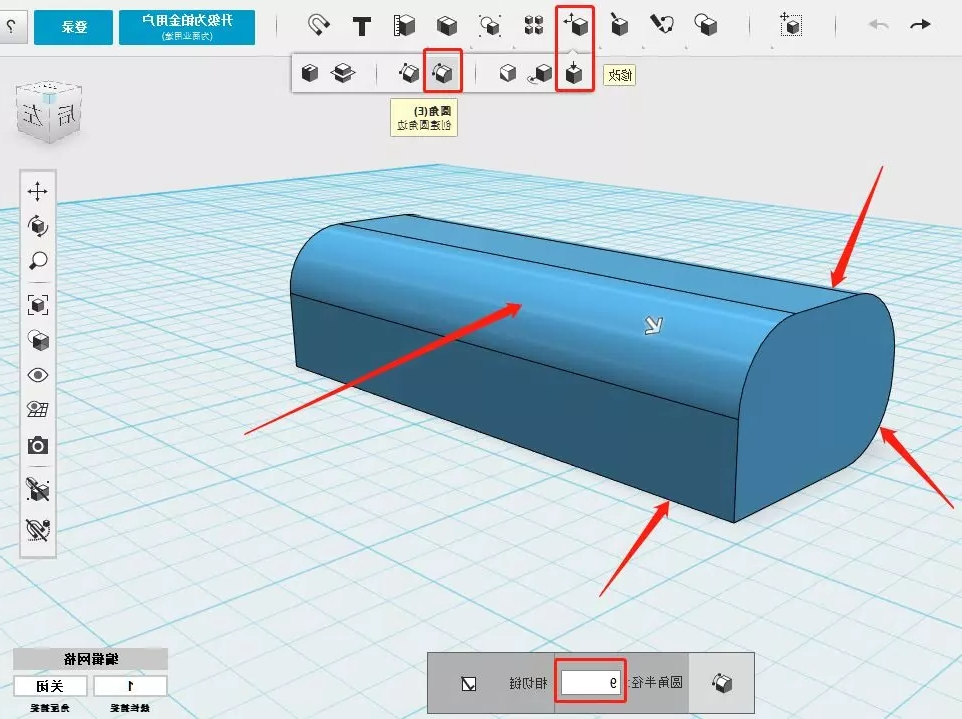The width and height of the screenshot is (962, 719).
Task: Click the 左 face of view cube
Action: tap(33, 115)
